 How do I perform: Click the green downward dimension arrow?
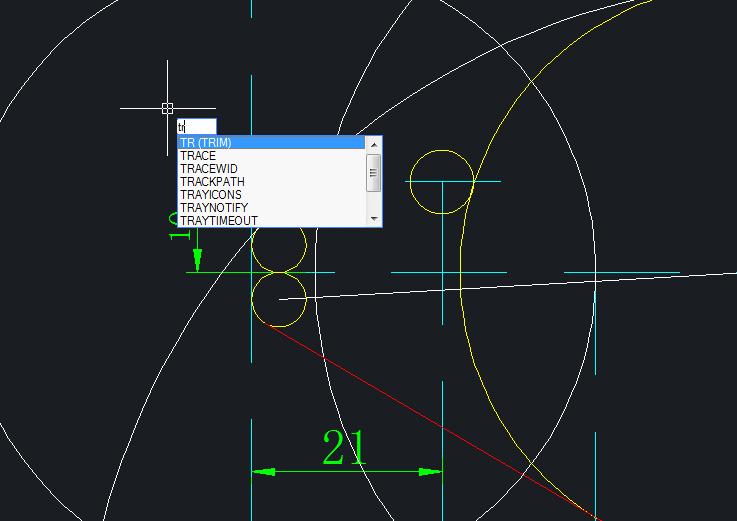pos(197,260)
